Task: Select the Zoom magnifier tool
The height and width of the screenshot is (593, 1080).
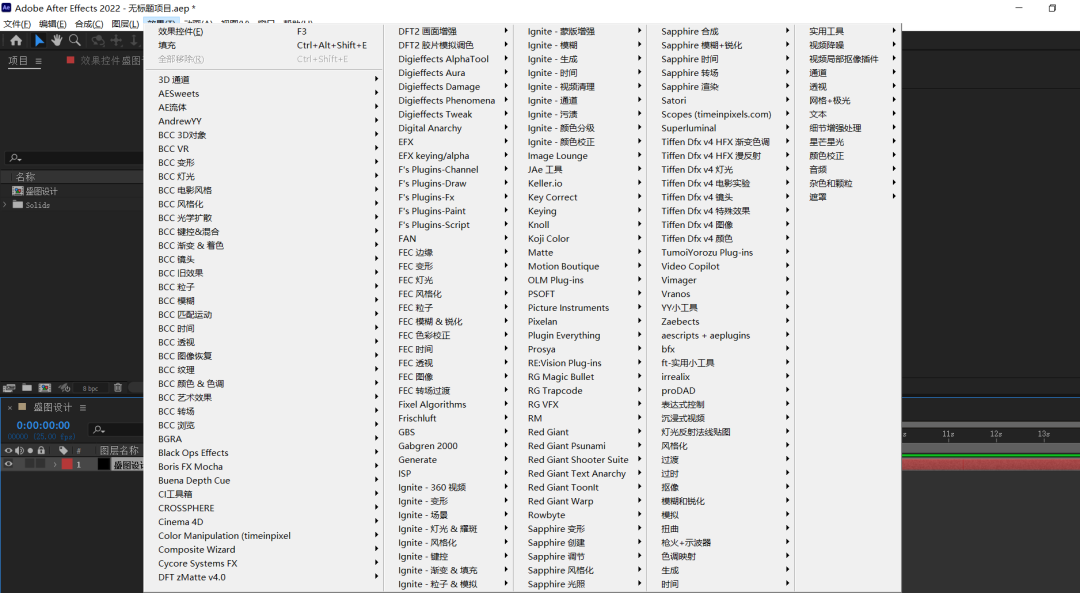Action: pyautogui.click(x=74, y=41)
